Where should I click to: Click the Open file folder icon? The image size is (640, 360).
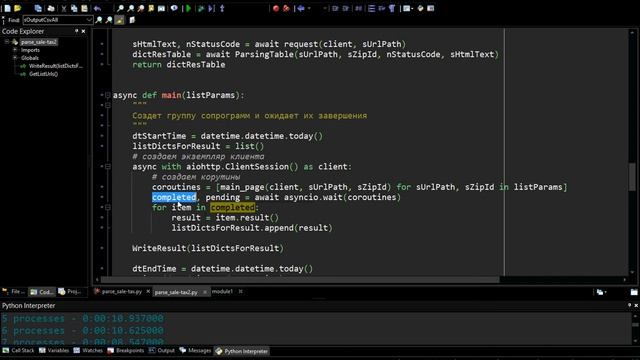[x=18, y=8]
